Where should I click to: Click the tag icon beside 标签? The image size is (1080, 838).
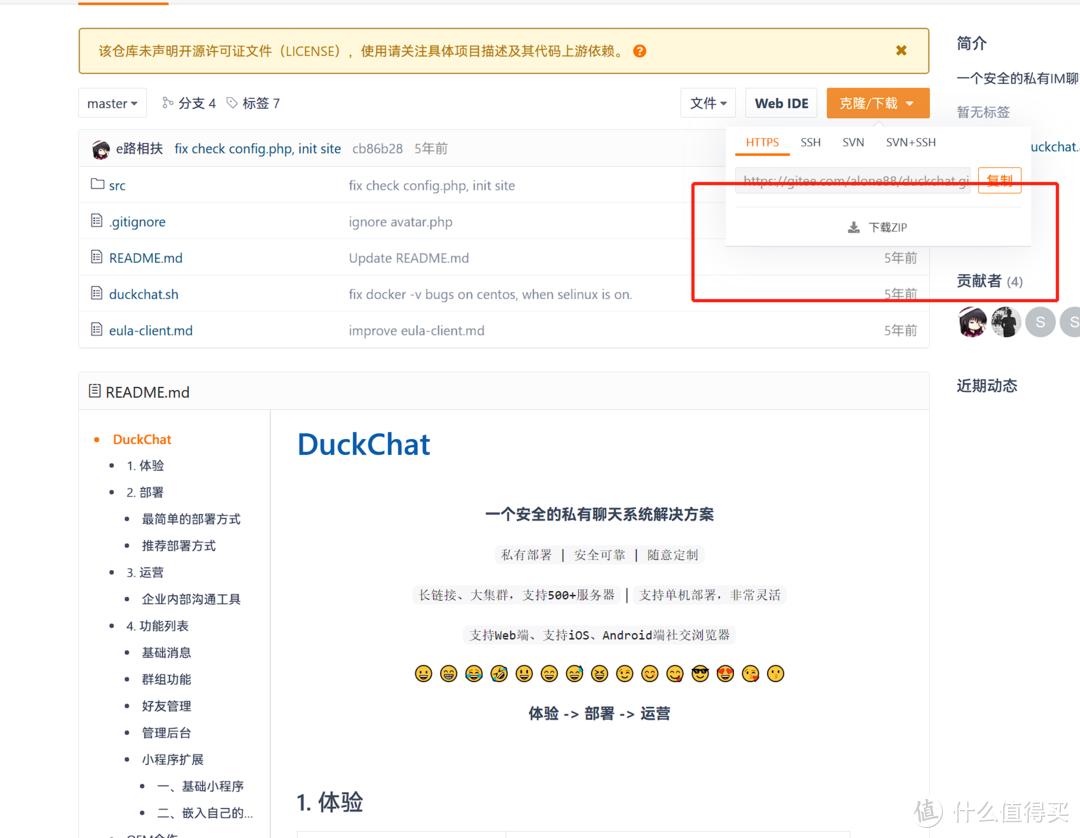232,103
